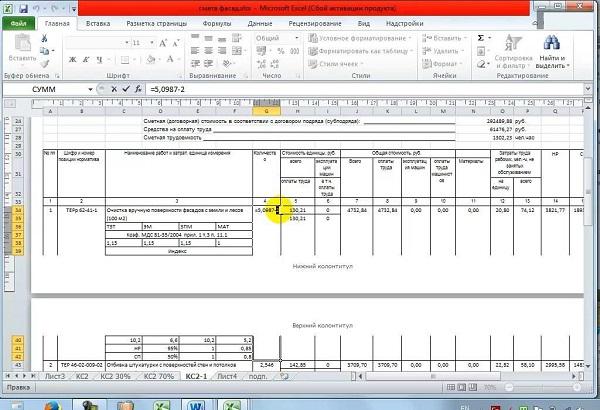The image size is (600, 410).
Task: Select the КС2 sheet tab
Action: tap(82, 376)
